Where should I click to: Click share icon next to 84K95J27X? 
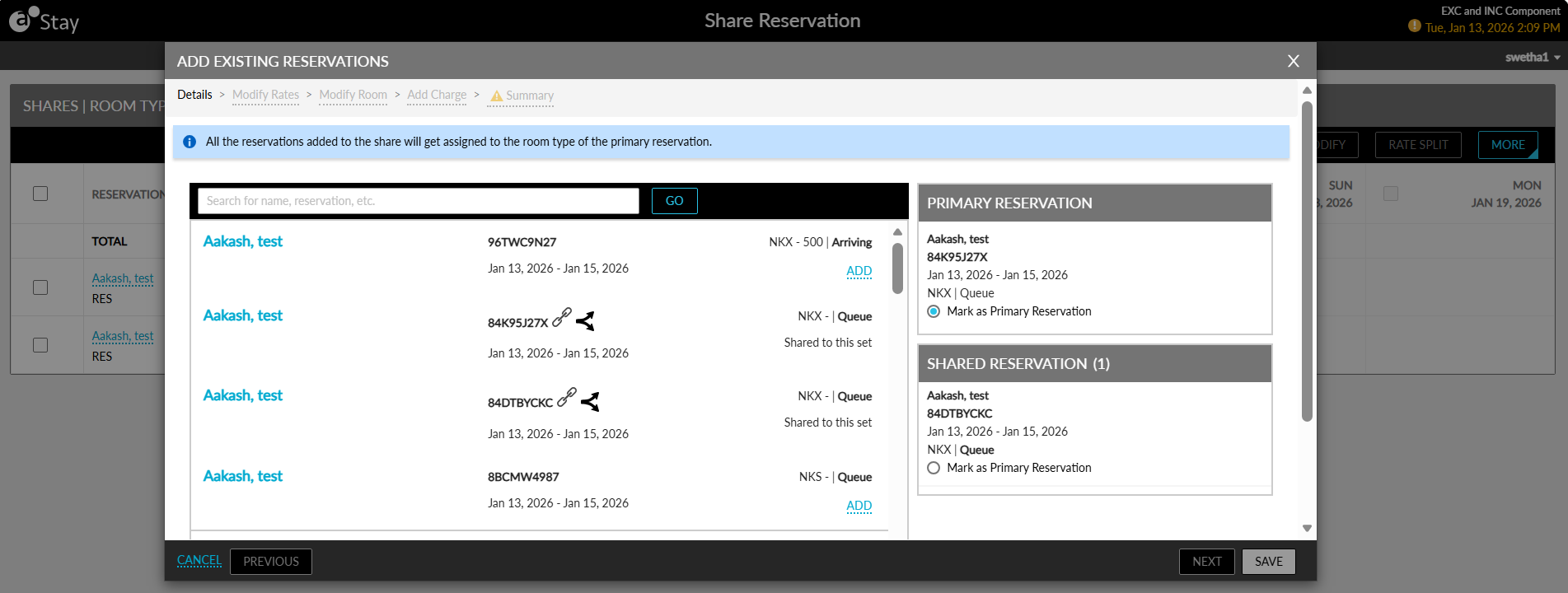585,321
